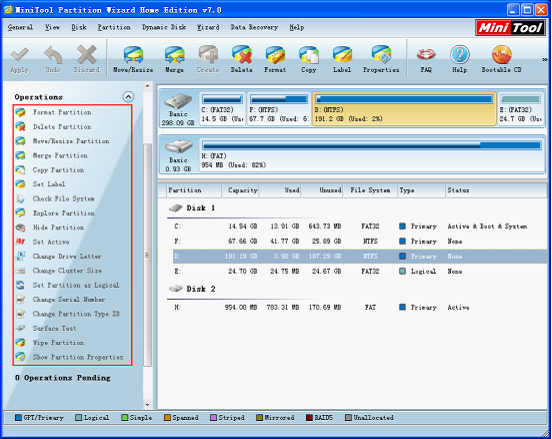
Task: Open the View menu
Action: click(x=52, y=27)
